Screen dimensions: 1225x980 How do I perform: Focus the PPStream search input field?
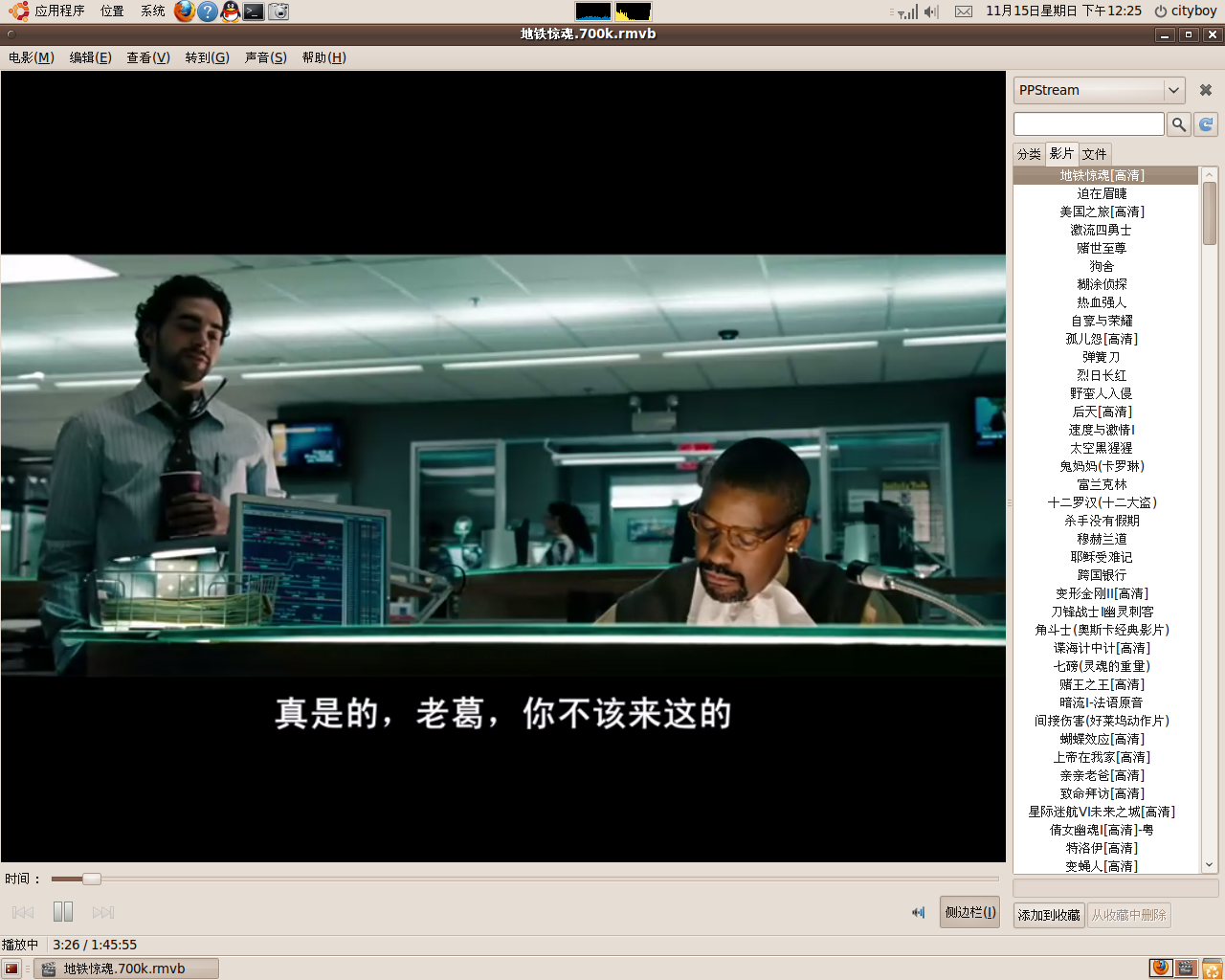[1089, 123]
